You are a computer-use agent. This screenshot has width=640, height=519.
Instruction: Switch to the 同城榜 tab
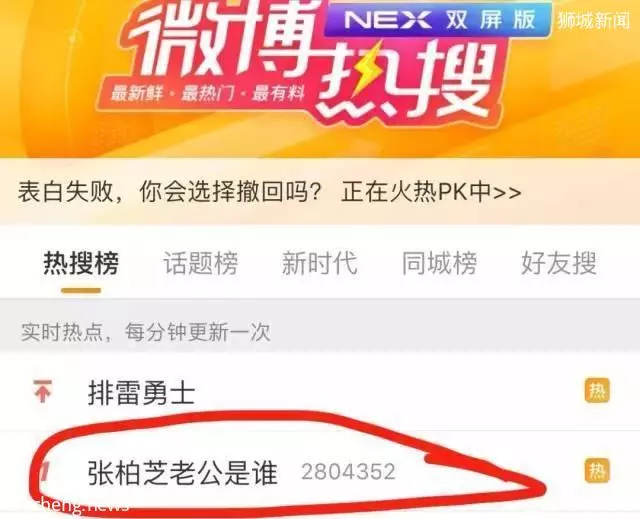tap(439, 263)
